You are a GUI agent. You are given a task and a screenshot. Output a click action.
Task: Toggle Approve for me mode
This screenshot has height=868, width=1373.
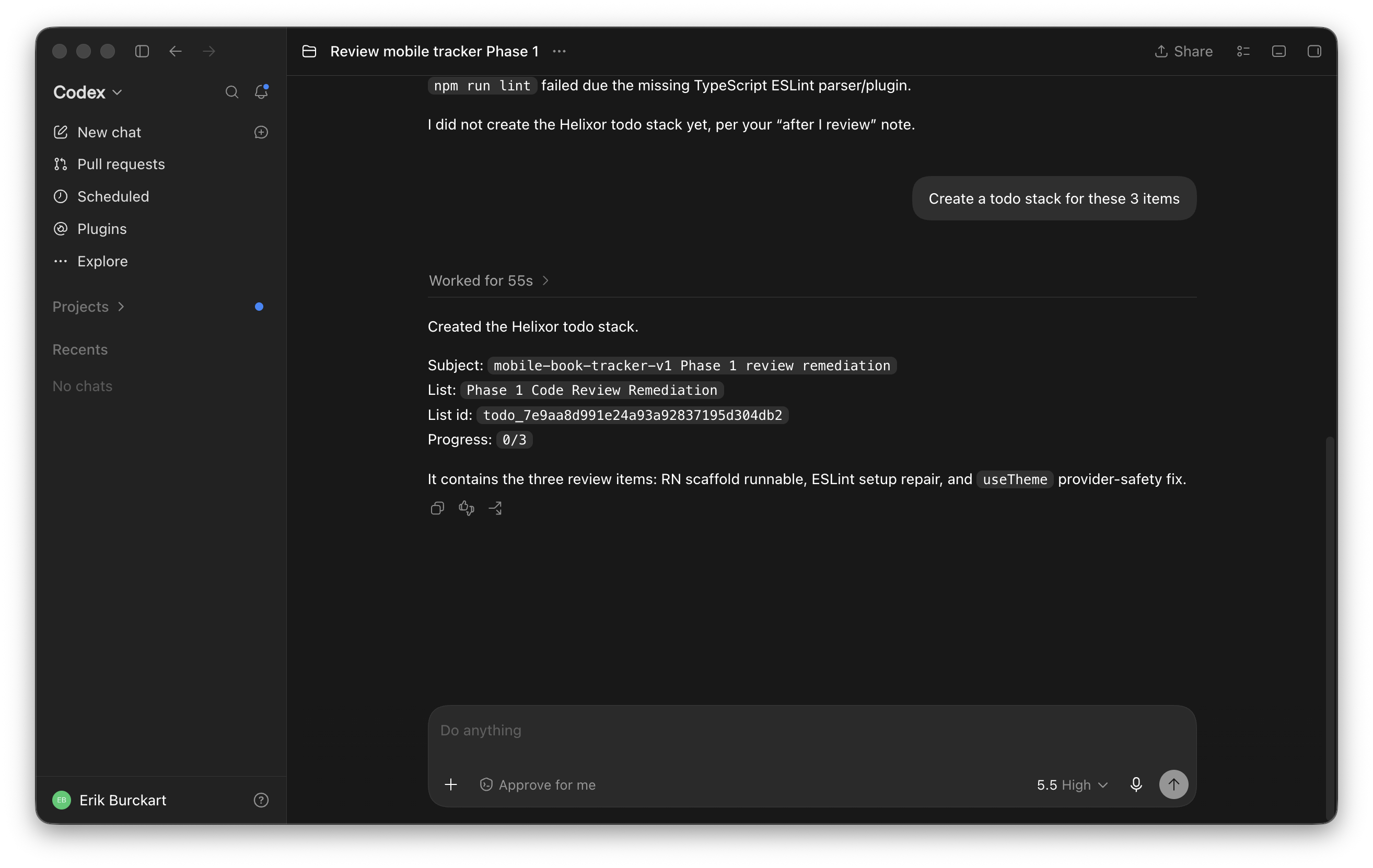[538, 785]
